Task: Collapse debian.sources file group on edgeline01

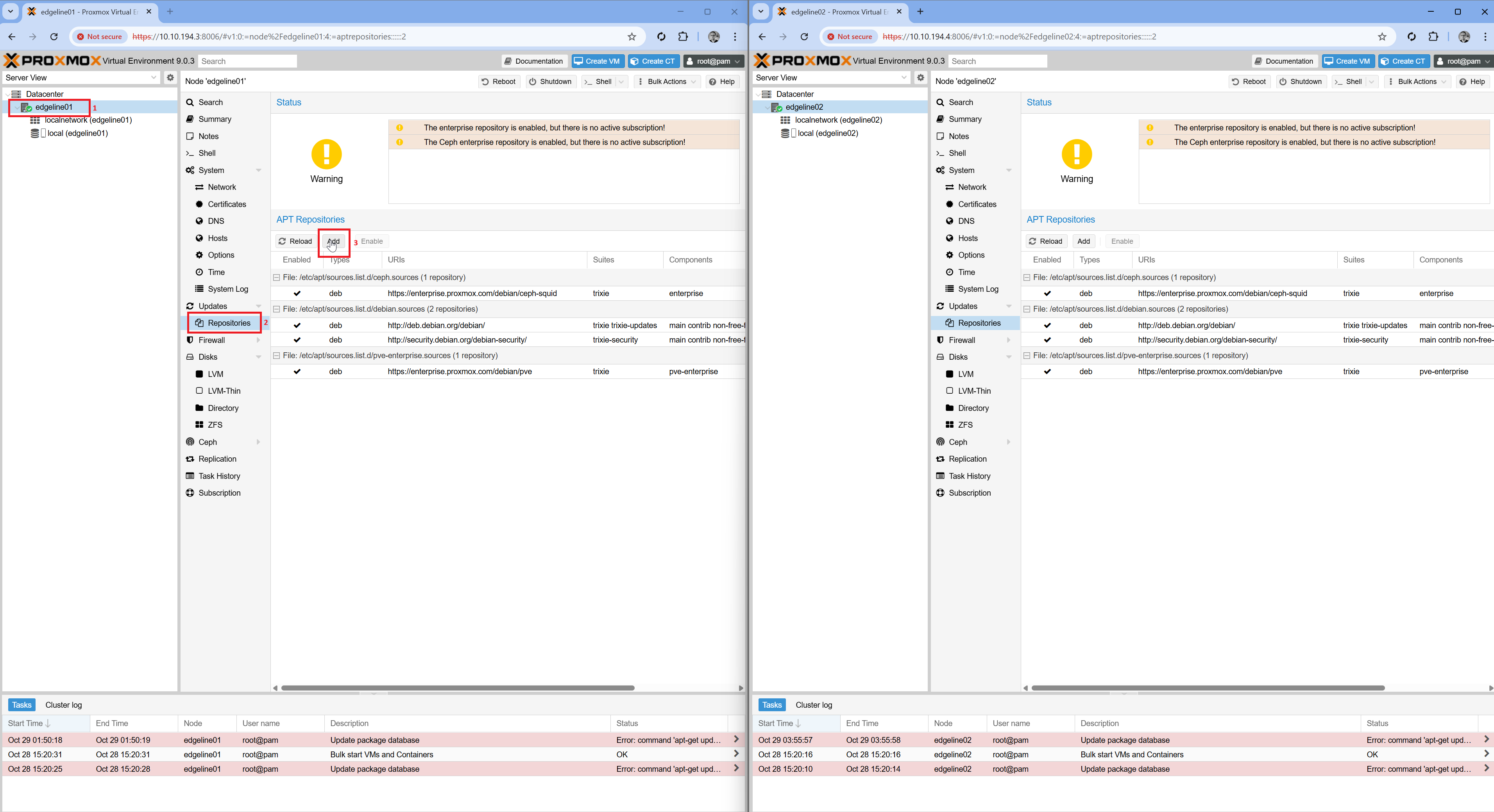Action: [x=277, y=309]
